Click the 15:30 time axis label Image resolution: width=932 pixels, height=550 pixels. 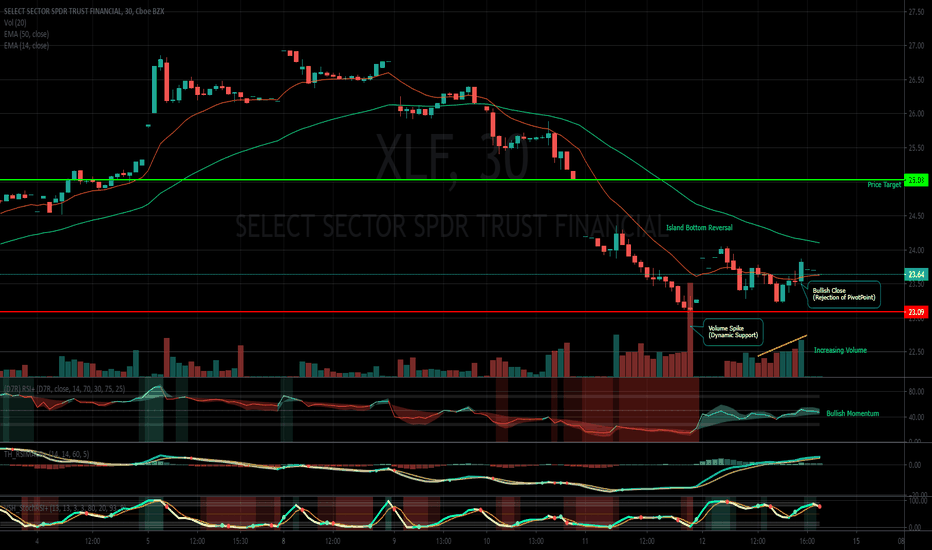tap(240, 541)
